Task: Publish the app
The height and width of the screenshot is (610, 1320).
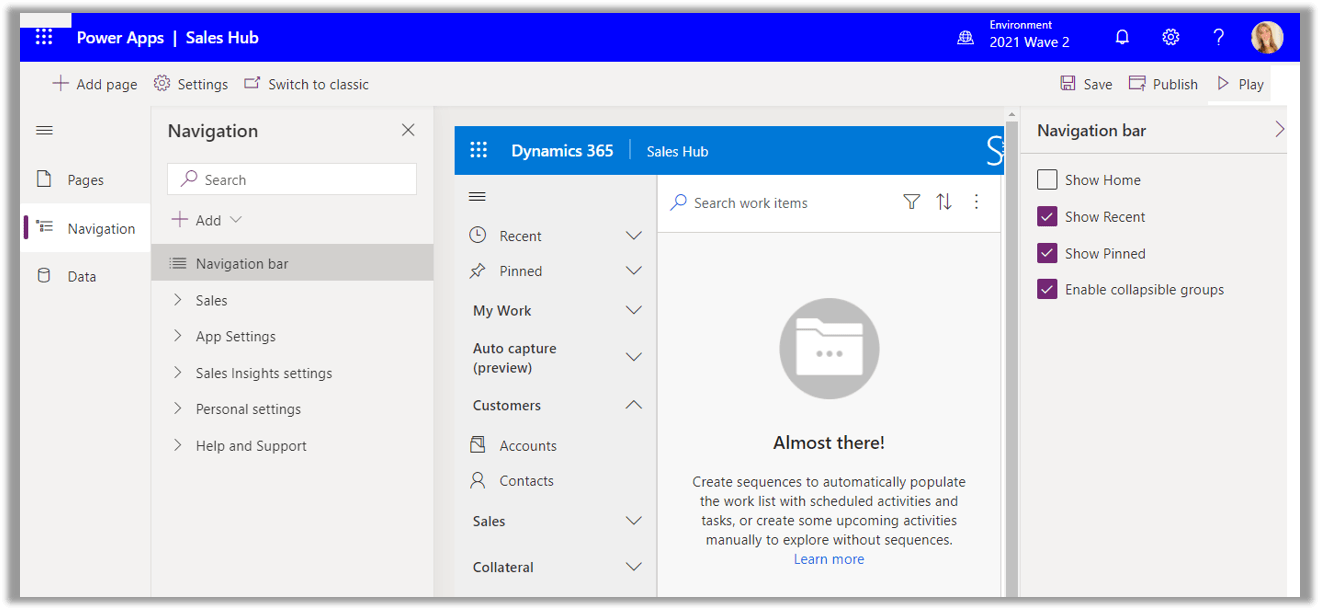Action: (1163, 84)
